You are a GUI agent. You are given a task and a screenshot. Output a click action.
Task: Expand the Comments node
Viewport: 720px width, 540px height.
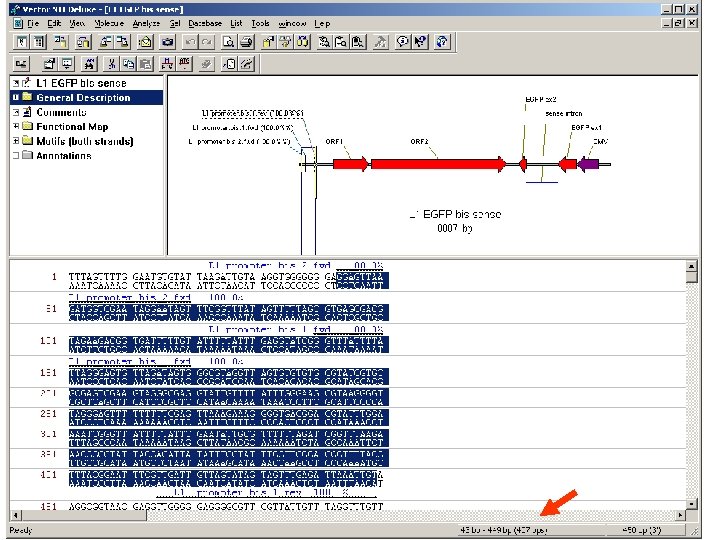pyautogui.click(x=16, y=112)
